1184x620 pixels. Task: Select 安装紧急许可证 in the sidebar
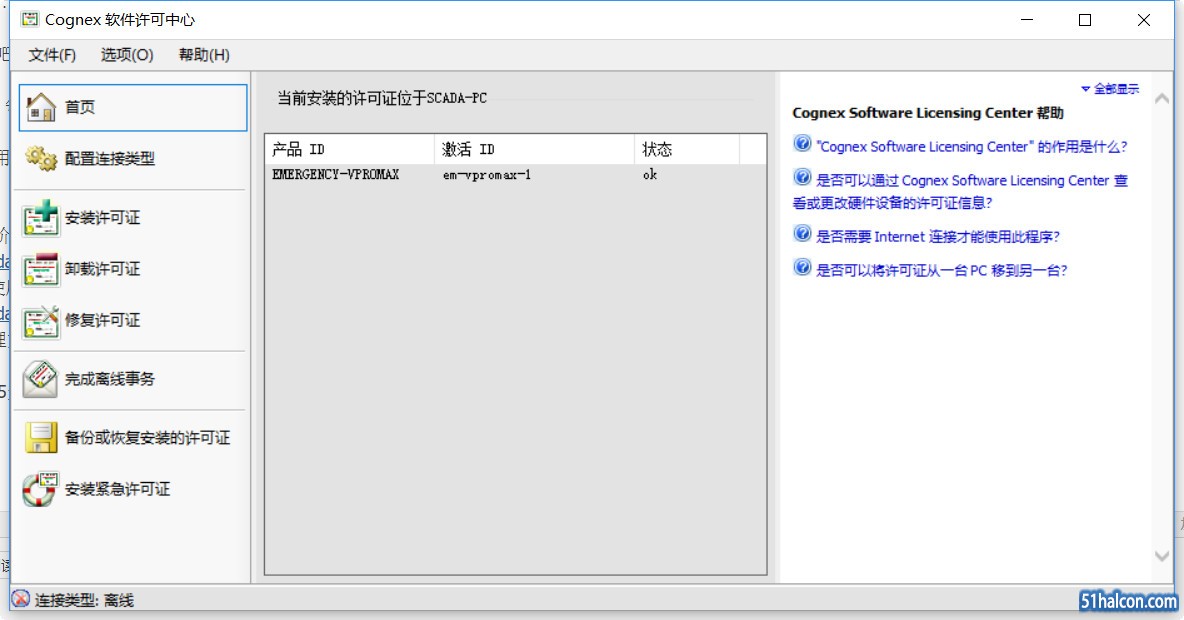(x=133, y=489)
